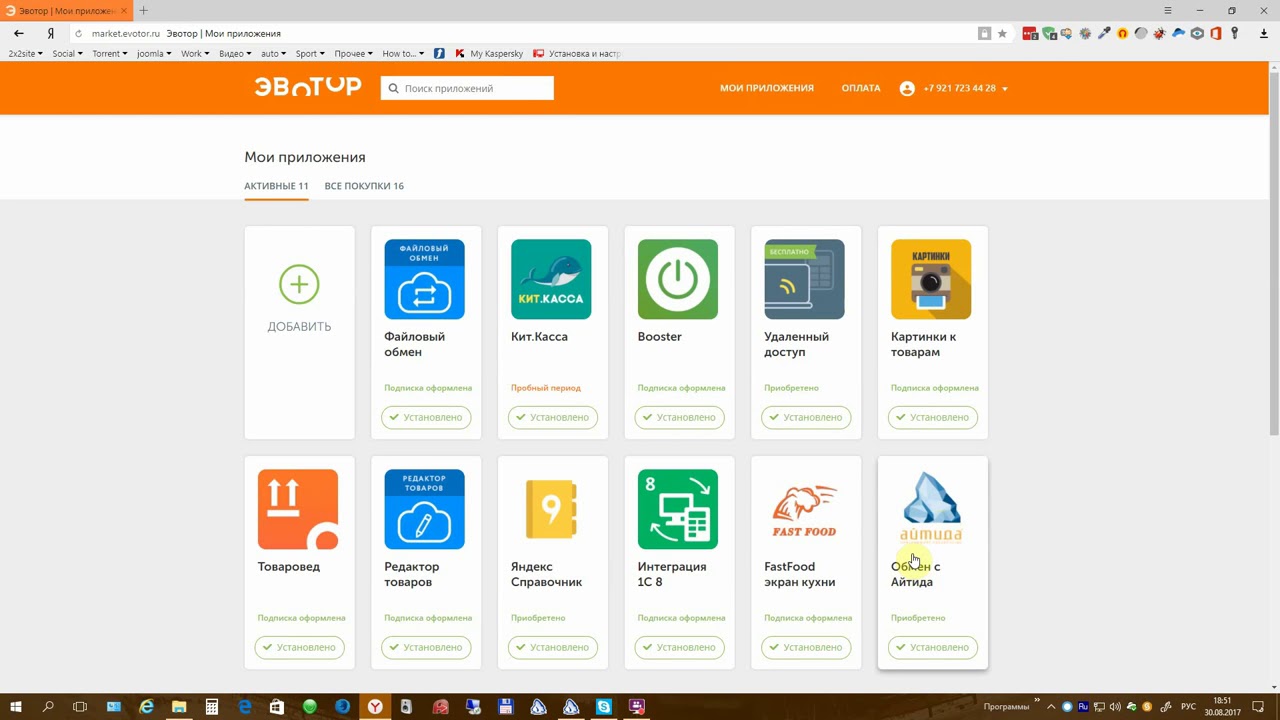This screenshot has height=720, width=1280.
Task: Click the user account avatar icon
Action: 907,88
